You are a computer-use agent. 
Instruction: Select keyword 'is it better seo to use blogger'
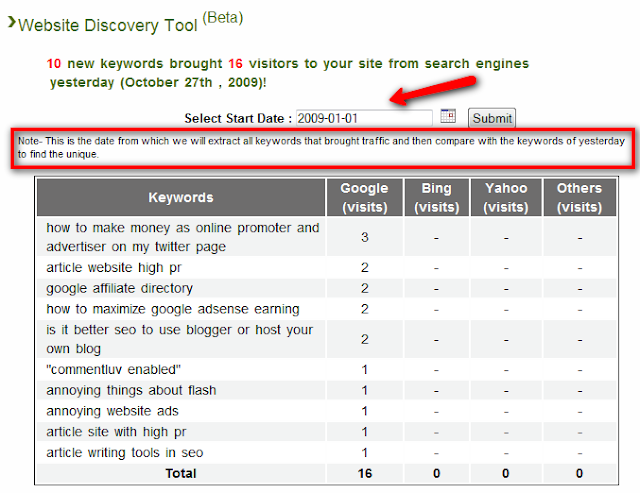(180, 339)
